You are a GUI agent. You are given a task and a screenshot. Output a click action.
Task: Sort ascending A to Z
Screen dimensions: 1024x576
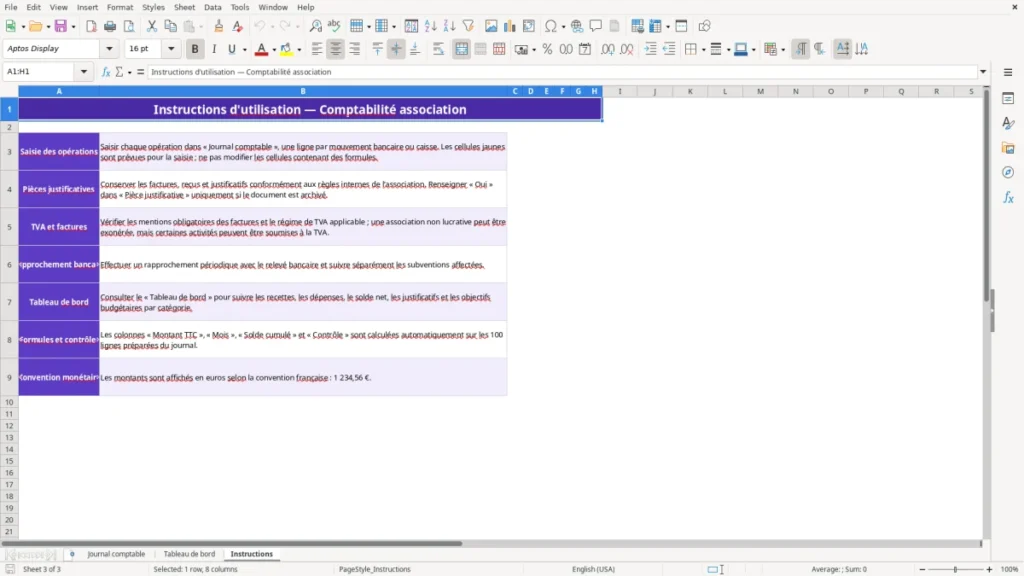(x=430, y=26)
